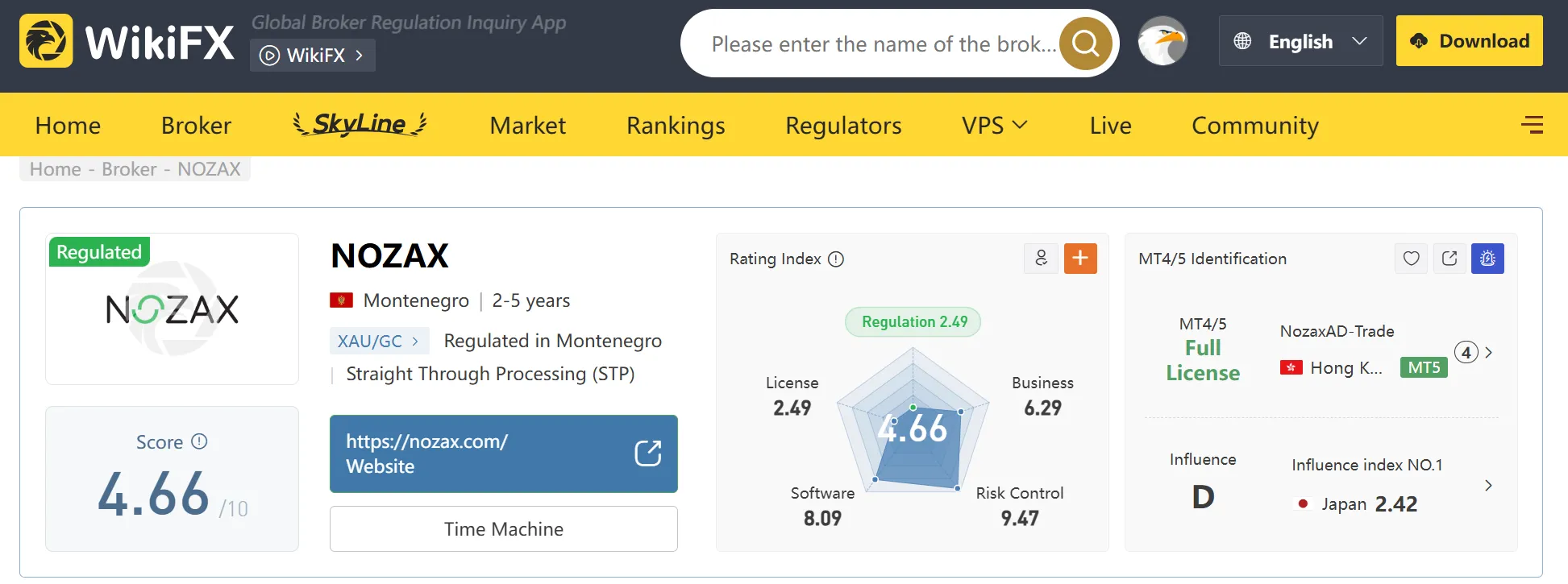Open the Community menu item

(x=1255, y=125)
